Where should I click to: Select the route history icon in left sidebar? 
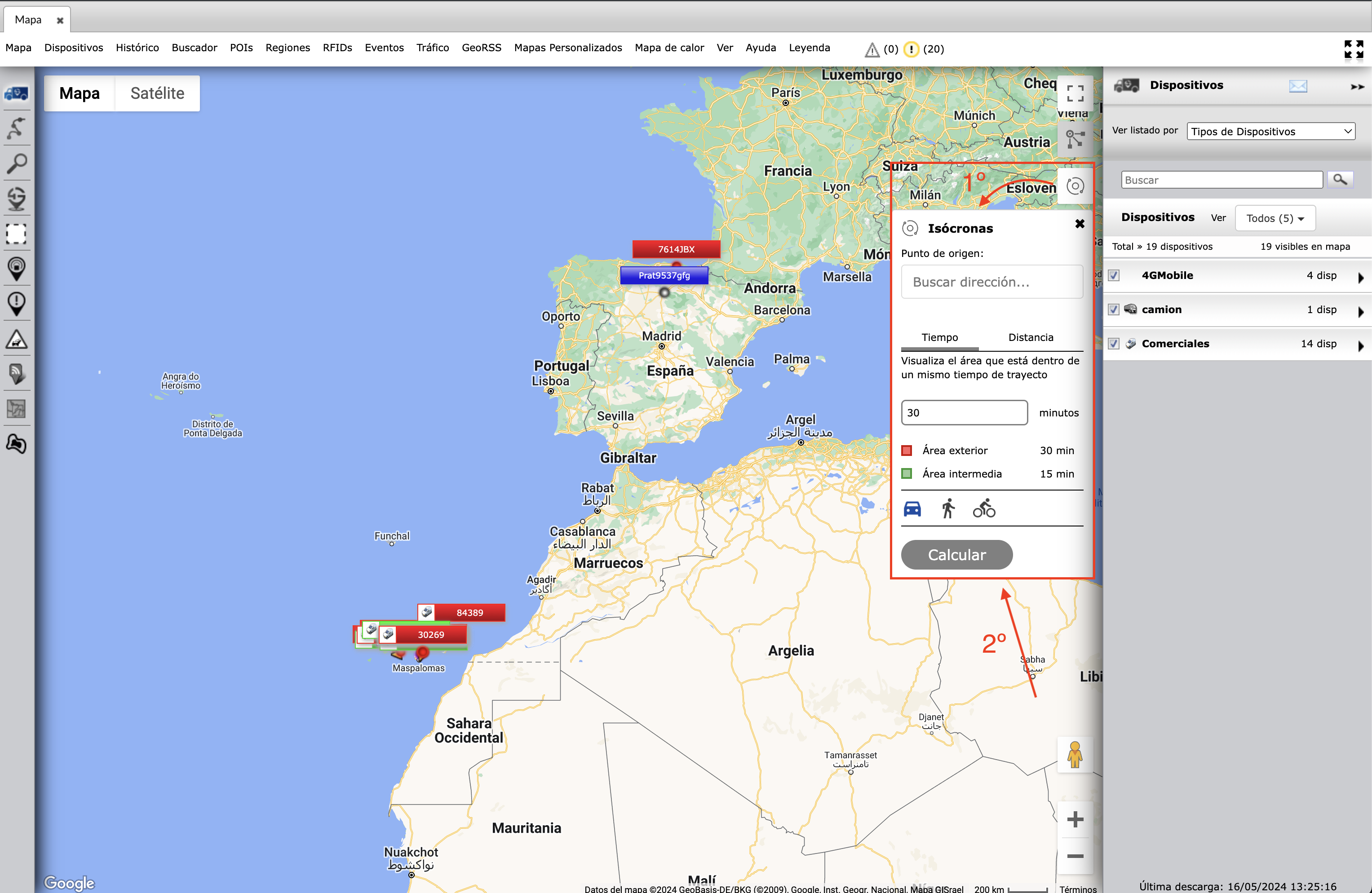click(x=16, y=128)
